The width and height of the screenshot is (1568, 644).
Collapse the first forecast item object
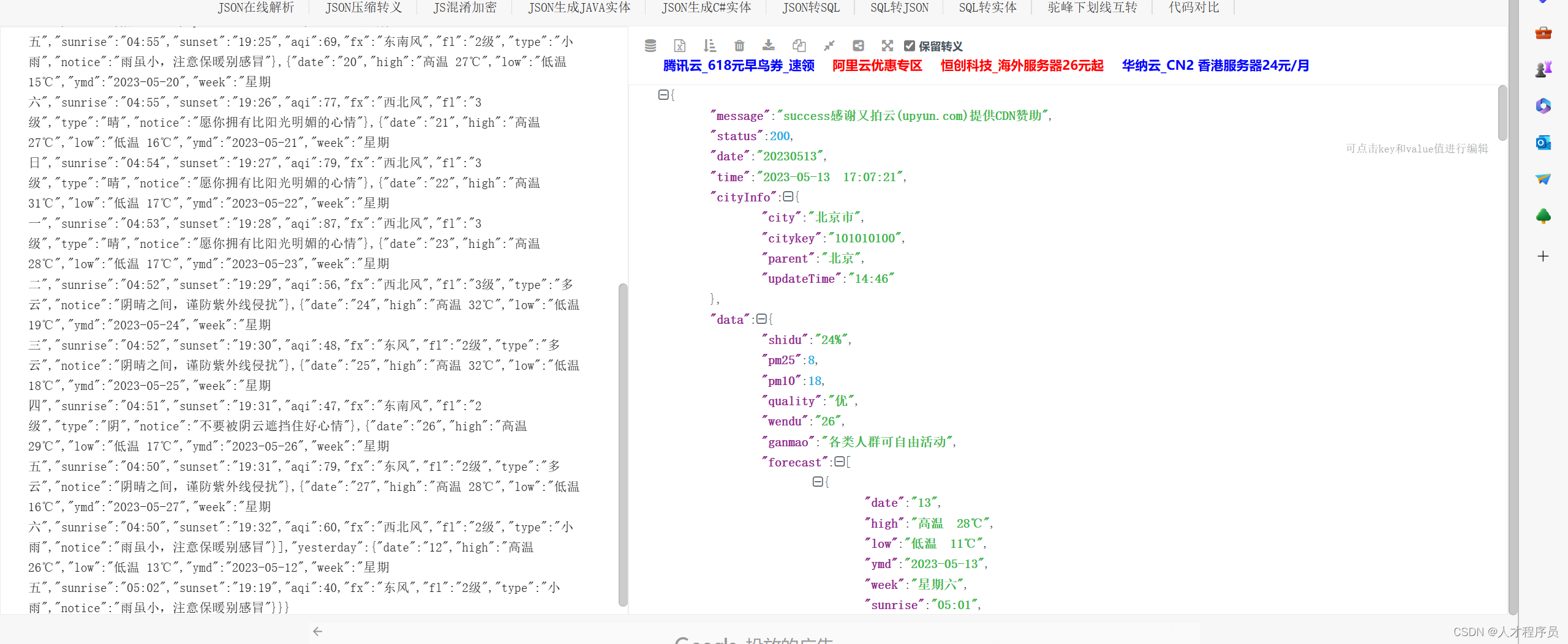[x=818, y=482]
